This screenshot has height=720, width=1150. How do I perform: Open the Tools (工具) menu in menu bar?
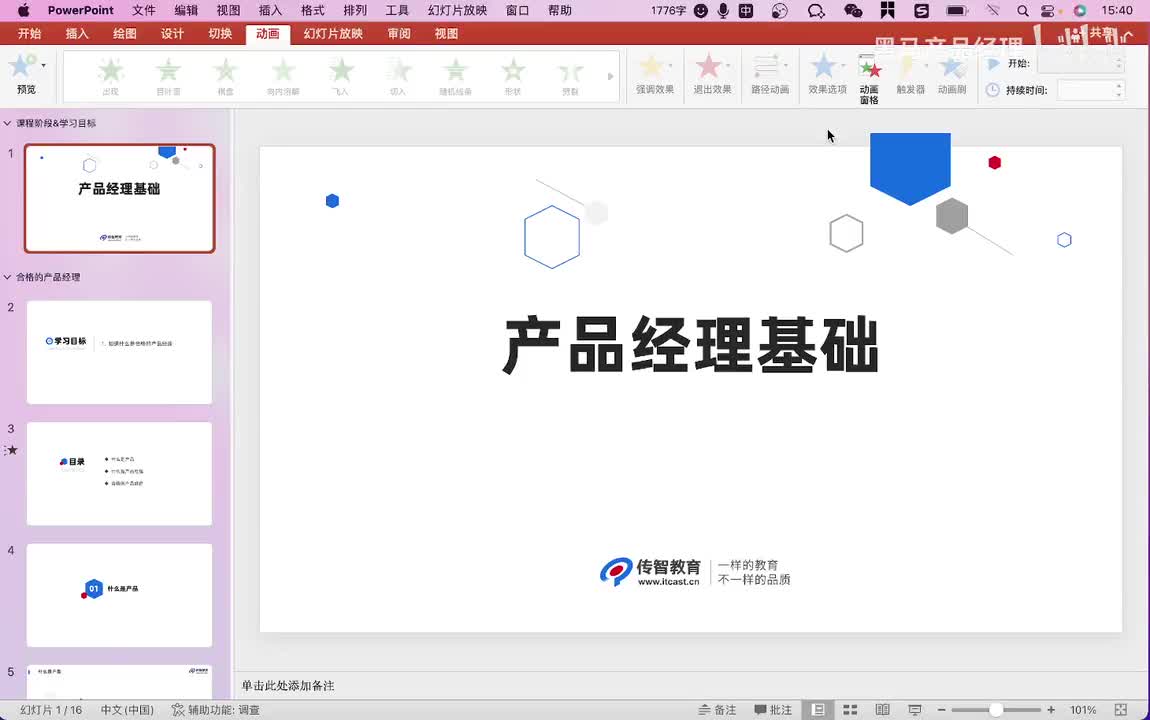pos(397,10)
